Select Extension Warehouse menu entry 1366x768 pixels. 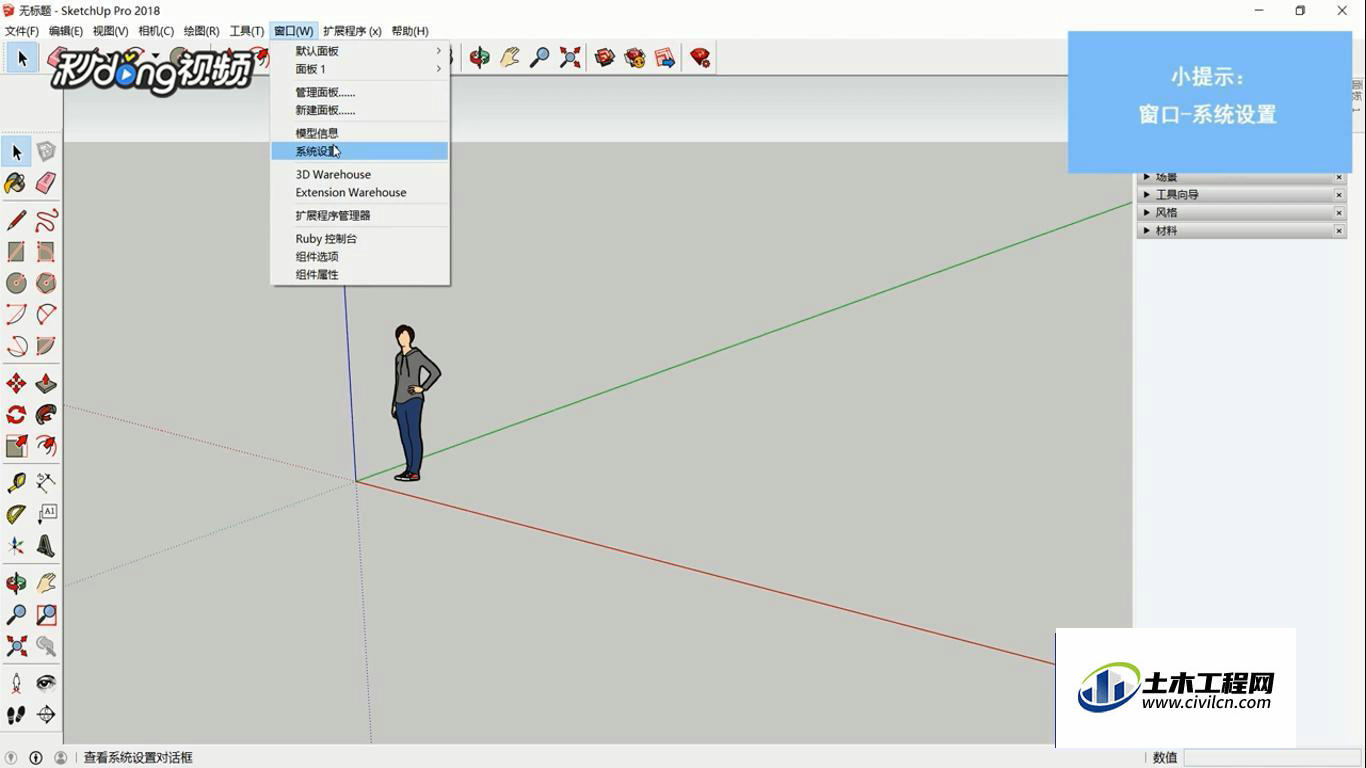(x=360, y=192)
